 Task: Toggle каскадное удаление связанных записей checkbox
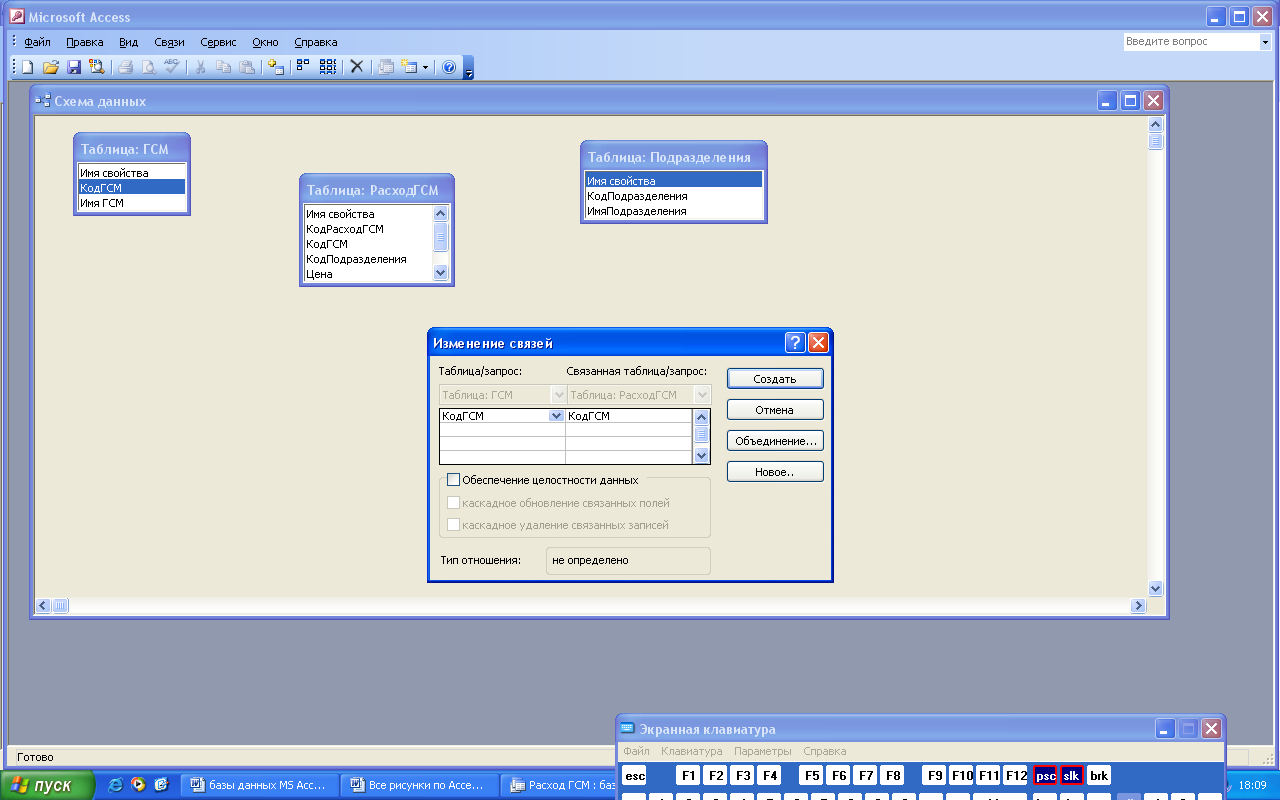point(453,525)
